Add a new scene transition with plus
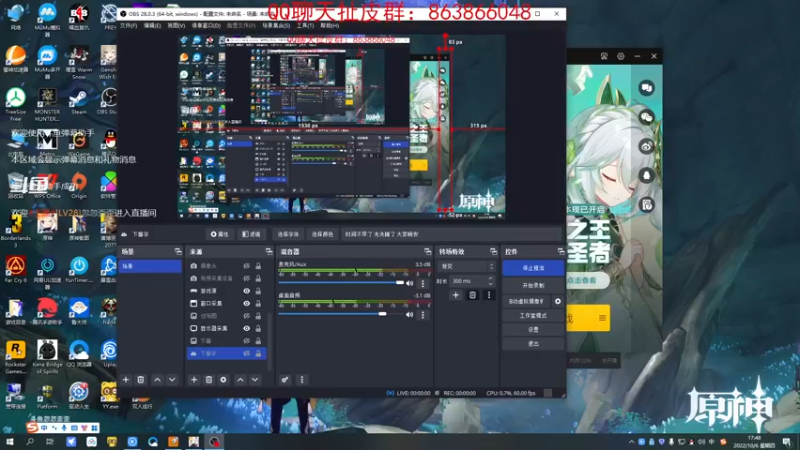Viewport: 800px width, 450px height. click(456, 295)
